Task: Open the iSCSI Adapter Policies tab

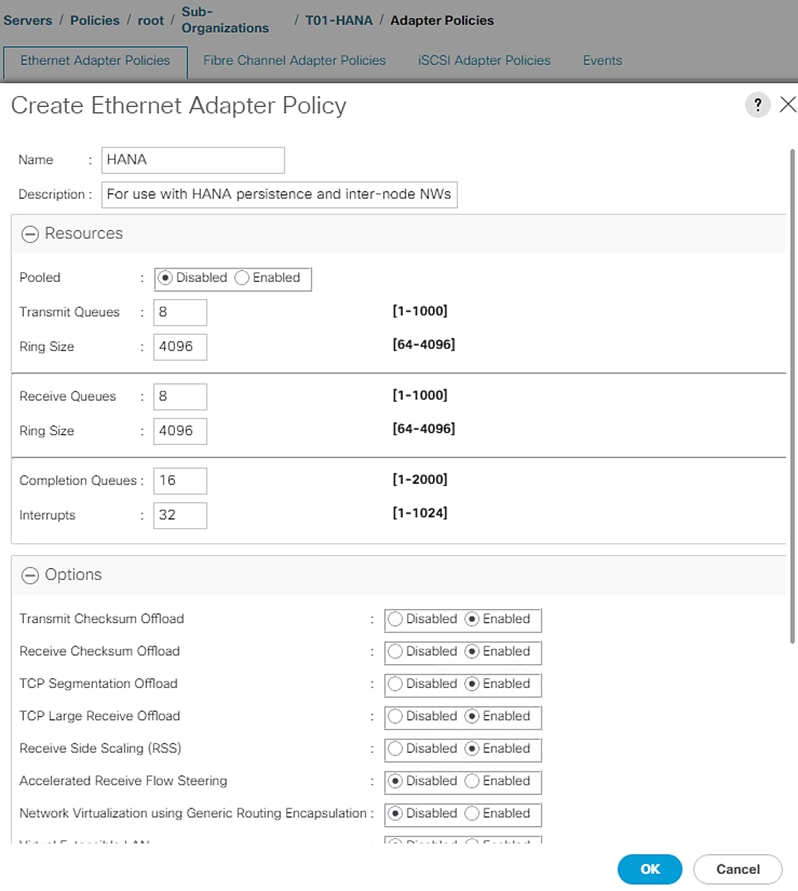Action: [484, 60]
